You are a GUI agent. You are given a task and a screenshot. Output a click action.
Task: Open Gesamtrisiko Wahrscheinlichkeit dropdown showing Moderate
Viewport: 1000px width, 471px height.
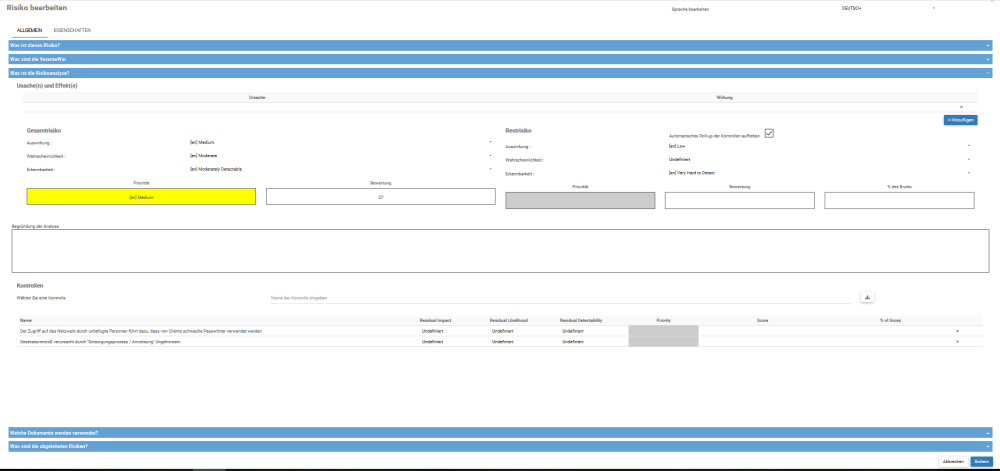341,156
